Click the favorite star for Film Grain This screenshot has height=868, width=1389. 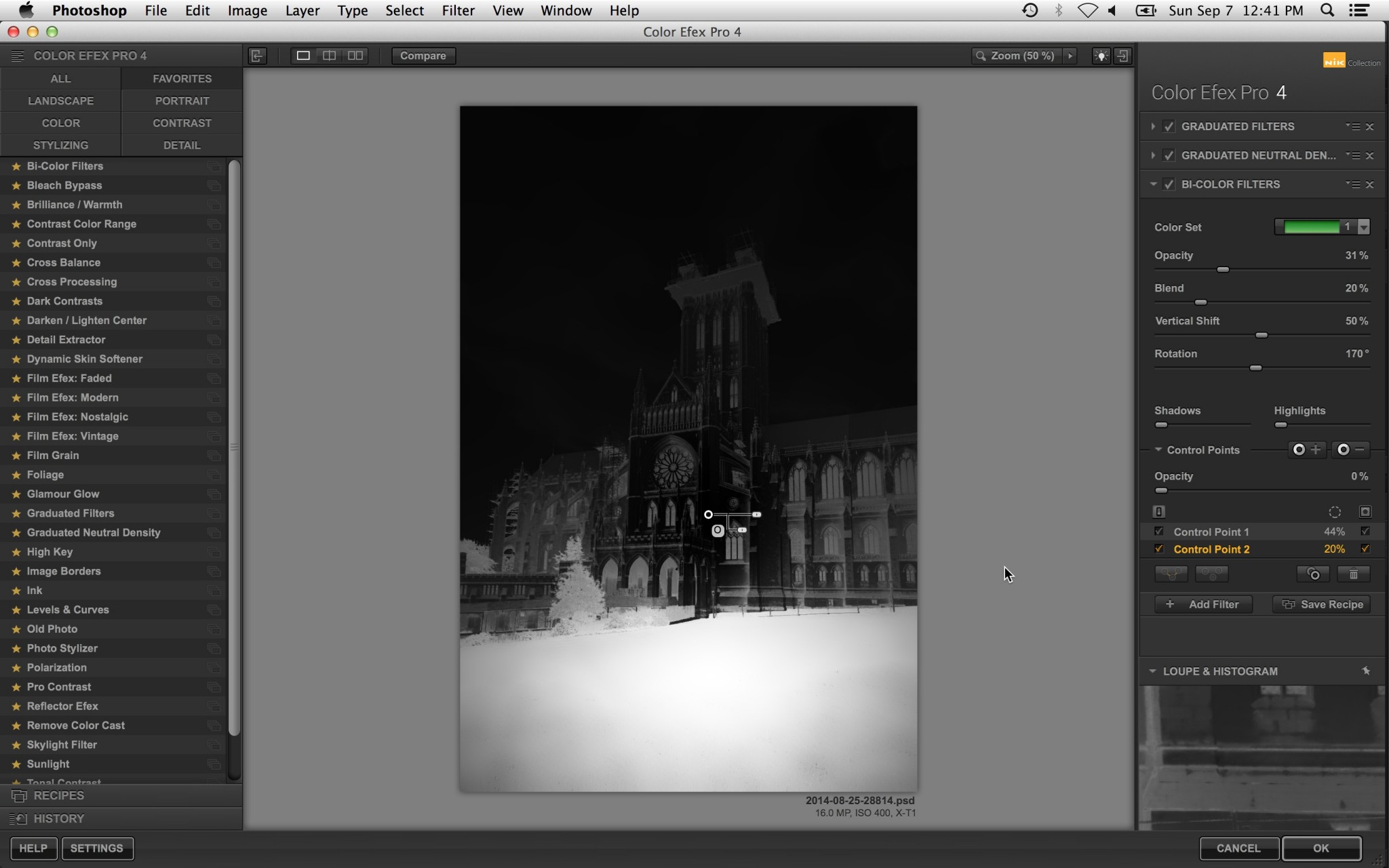click(x=16, y=456)
